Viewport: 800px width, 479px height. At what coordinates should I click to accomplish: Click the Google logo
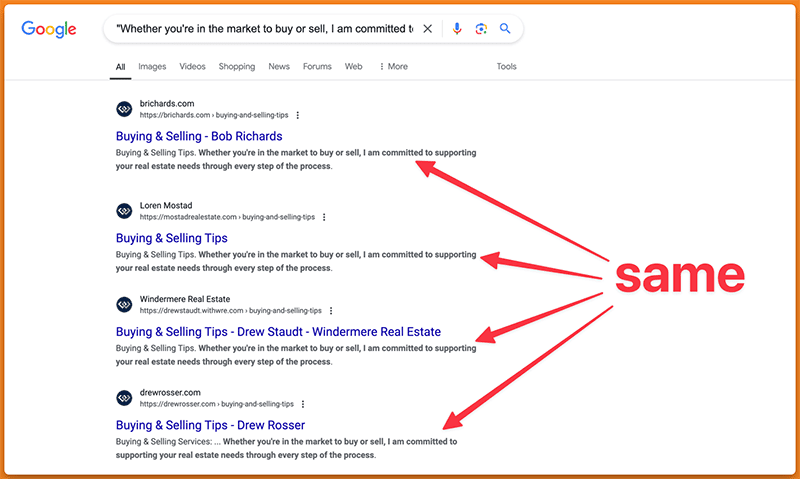click(x=48, y=29)
